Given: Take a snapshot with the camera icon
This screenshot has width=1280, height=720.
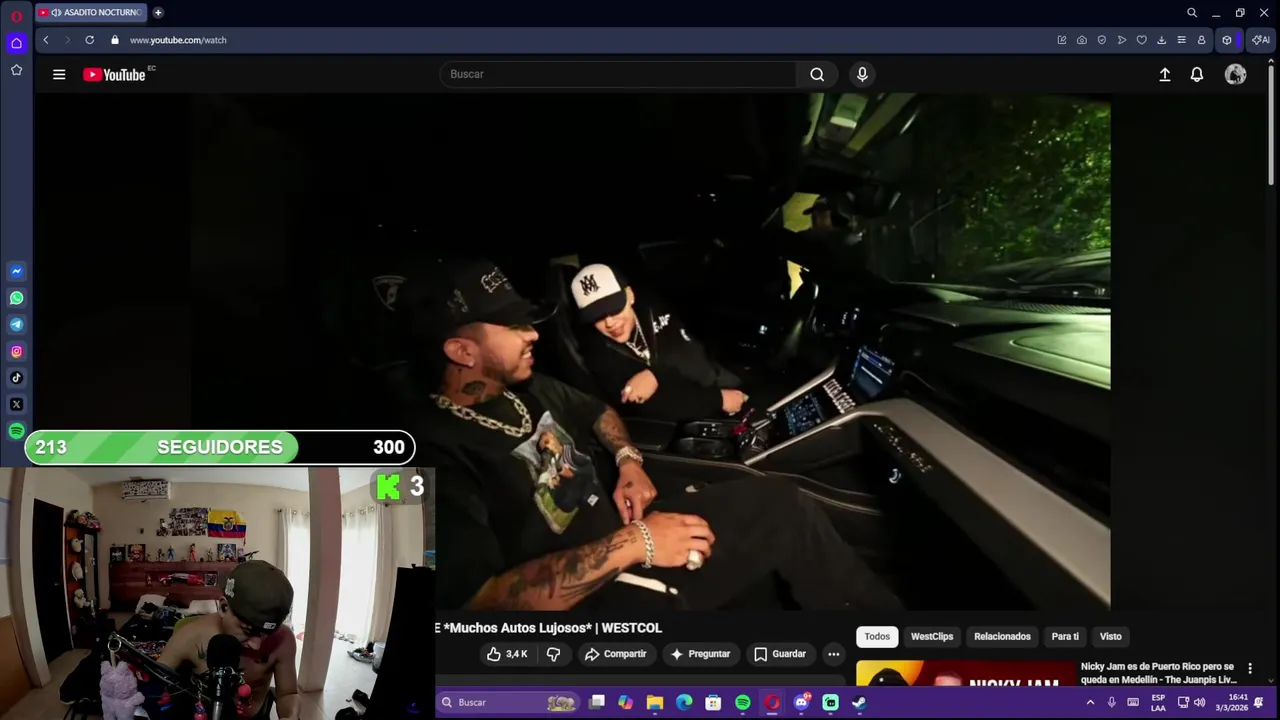Looking at the screenshot, I should pos(1082,40).
